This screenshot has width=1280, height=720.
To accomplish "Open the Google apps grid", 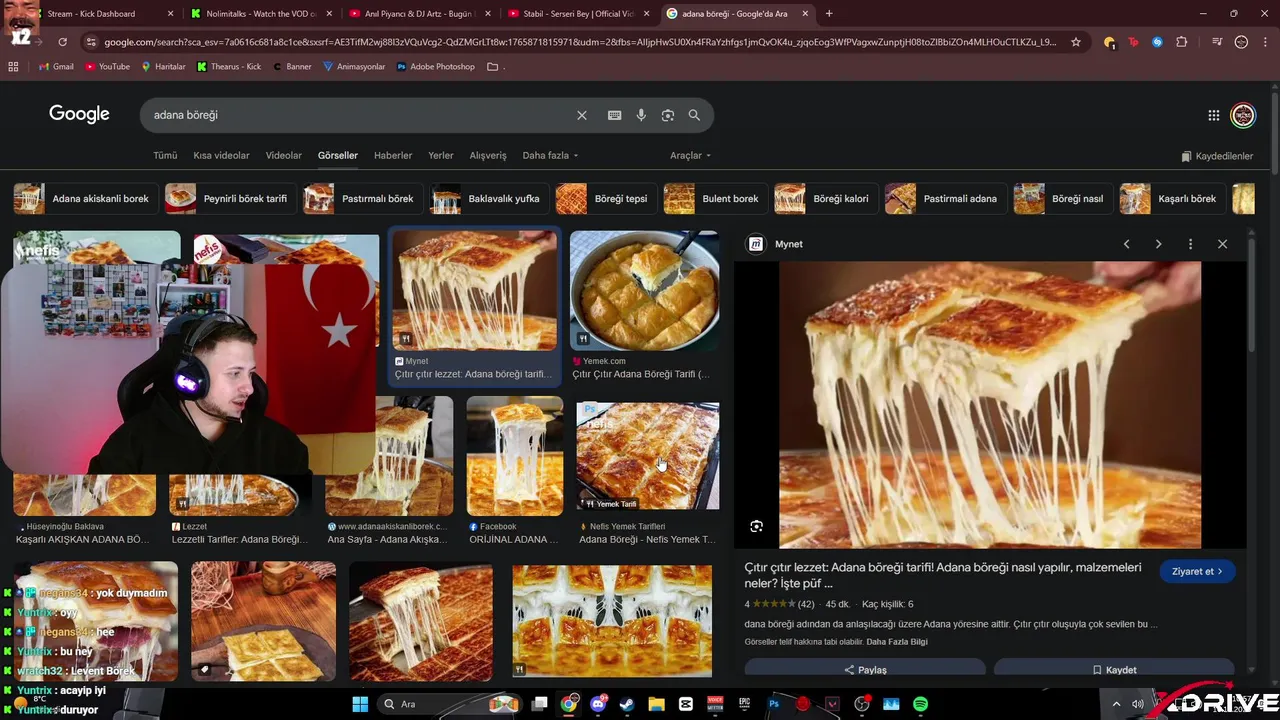I will (1214, 115).
